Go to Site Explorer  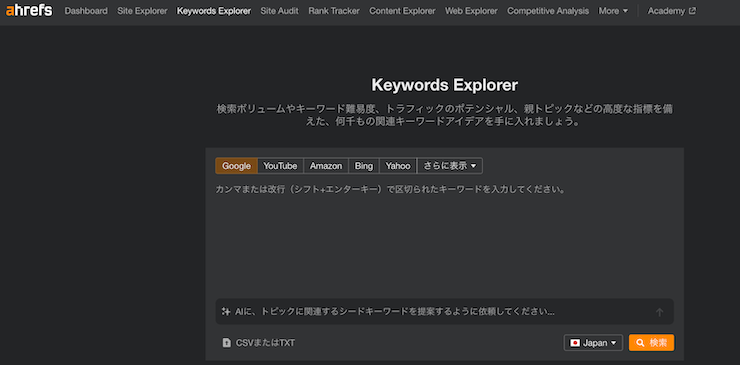(142, 11)
